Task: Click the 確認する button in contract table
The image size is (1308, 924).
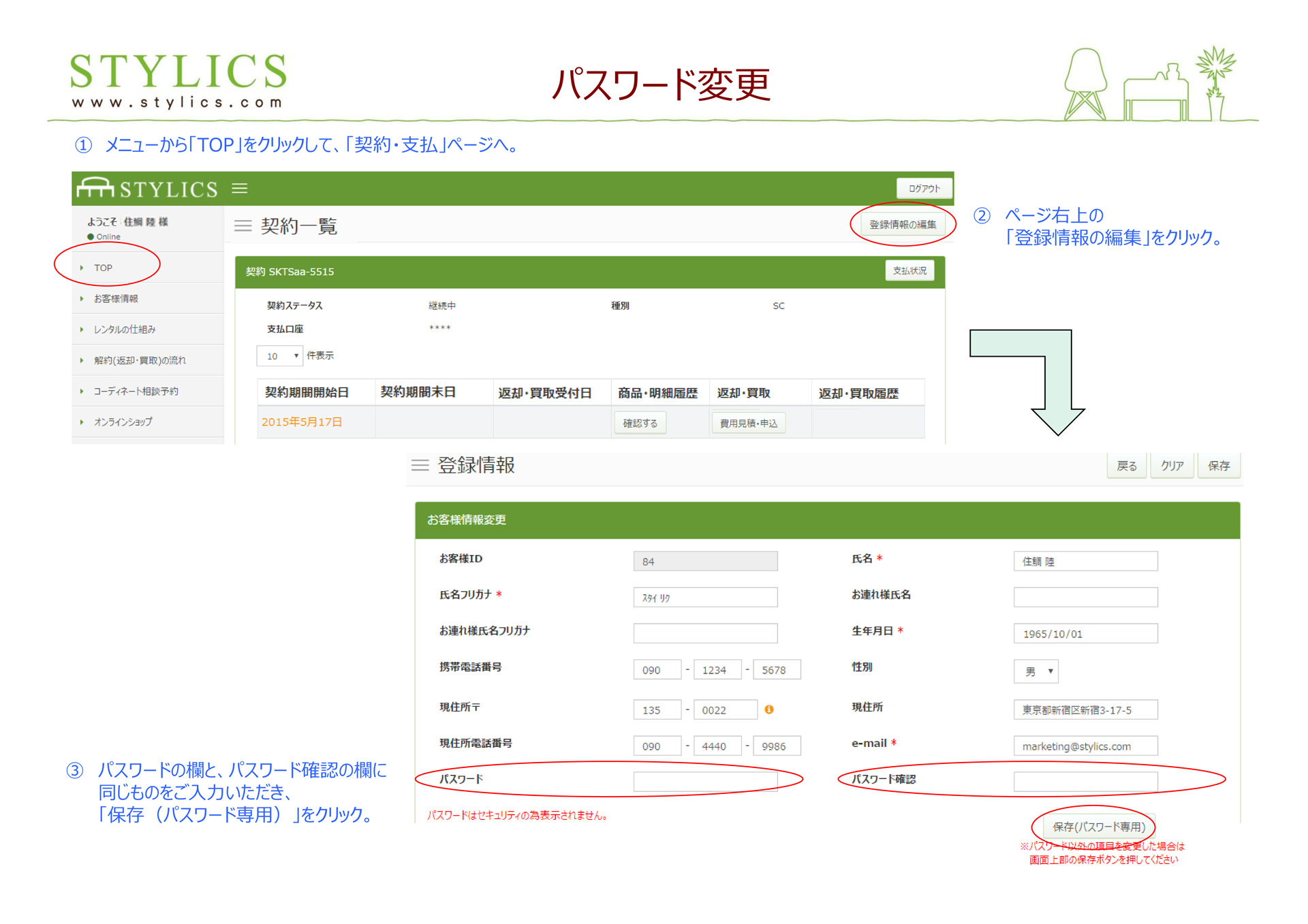Action: click(x=640, y=423)
